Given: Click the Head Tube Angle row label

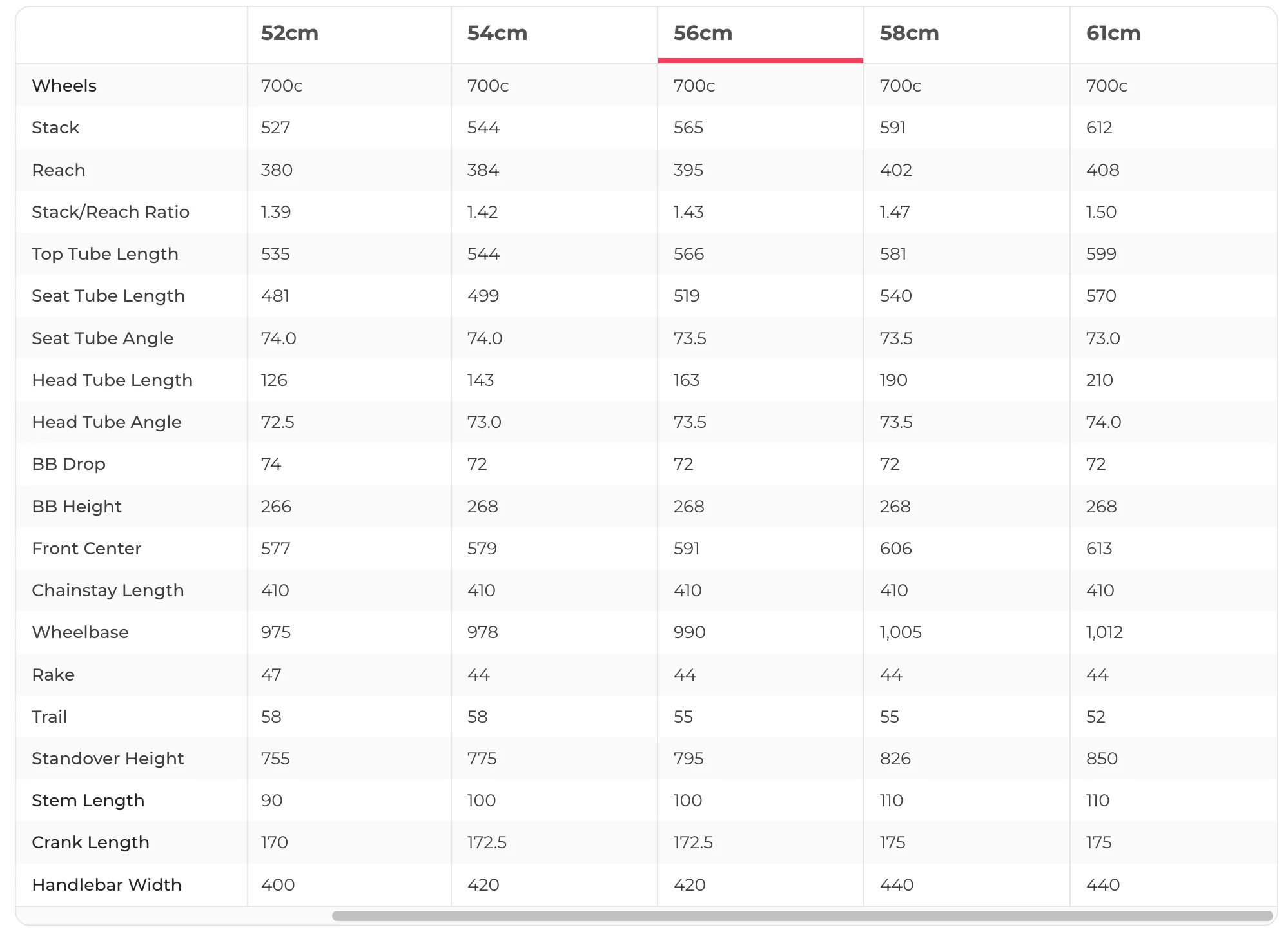Looking at the screenshot, I should coord(106,422).
